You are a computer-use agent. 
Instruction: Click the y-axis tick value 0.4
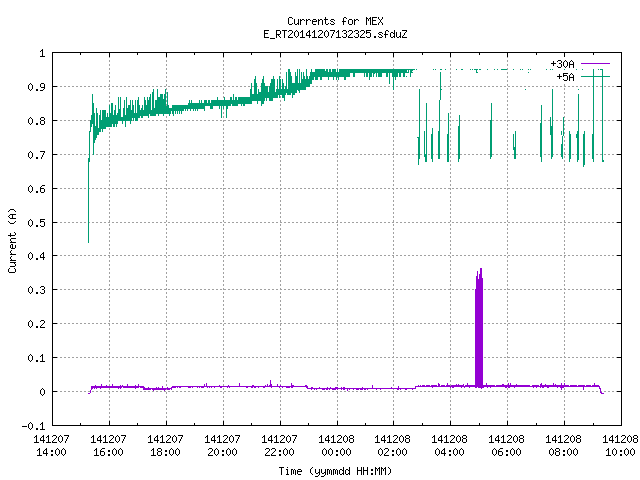pyautogui.click(x=36, y=256)
